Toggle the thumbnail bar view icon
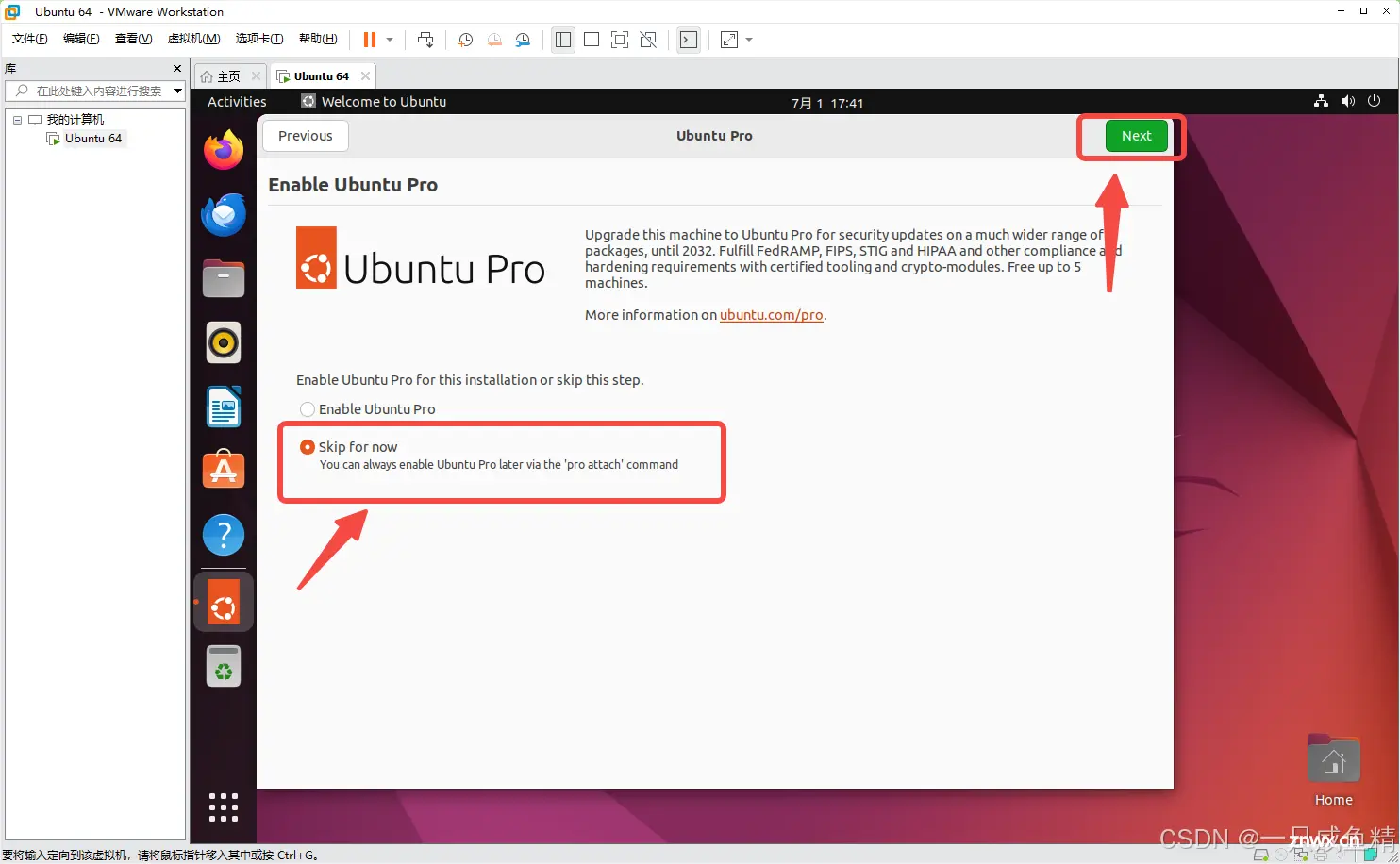The image size is (1400, 864). [x=592, y=40]
